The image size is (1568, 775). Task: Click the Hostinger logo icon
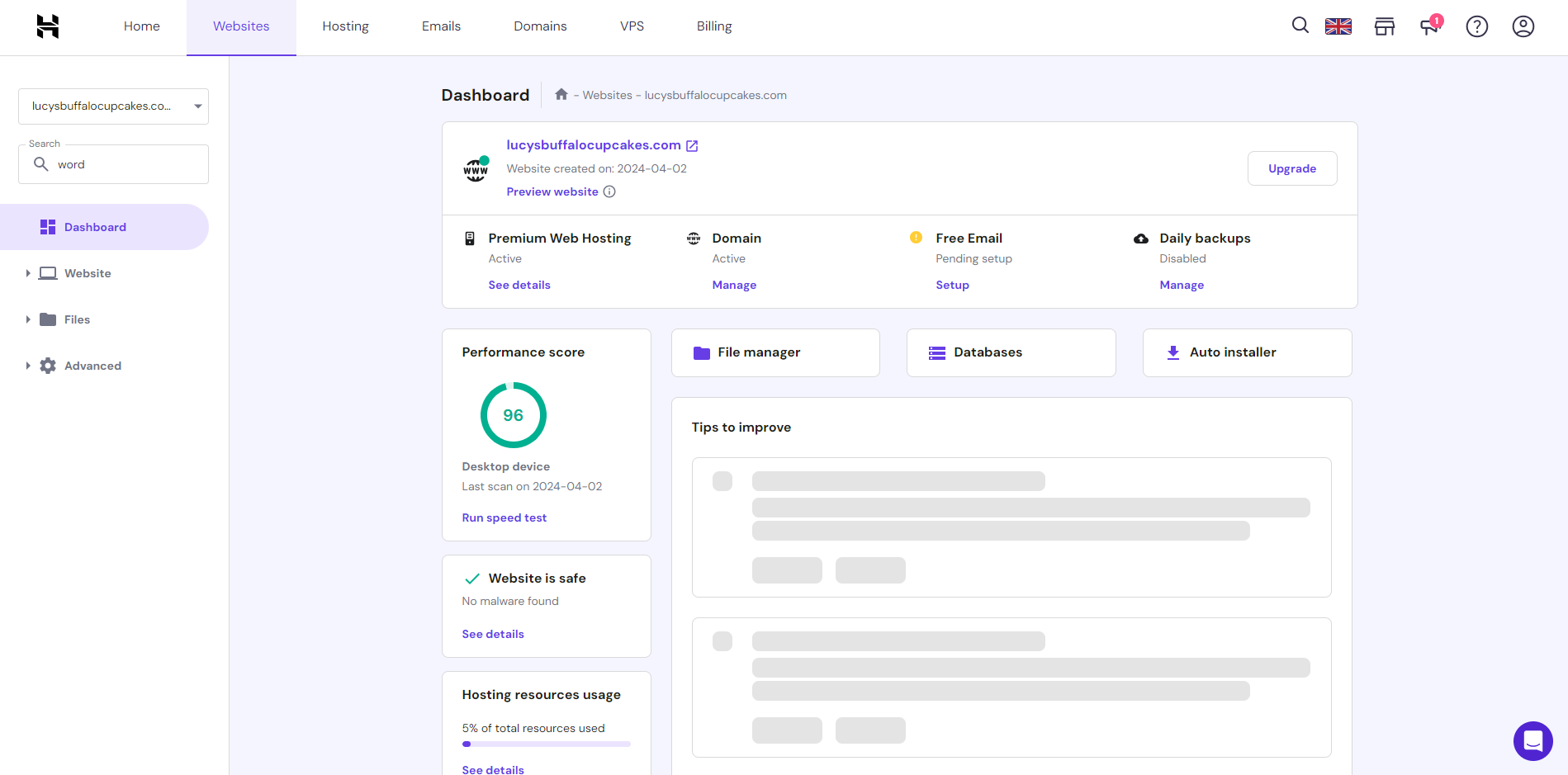point(48,26)
